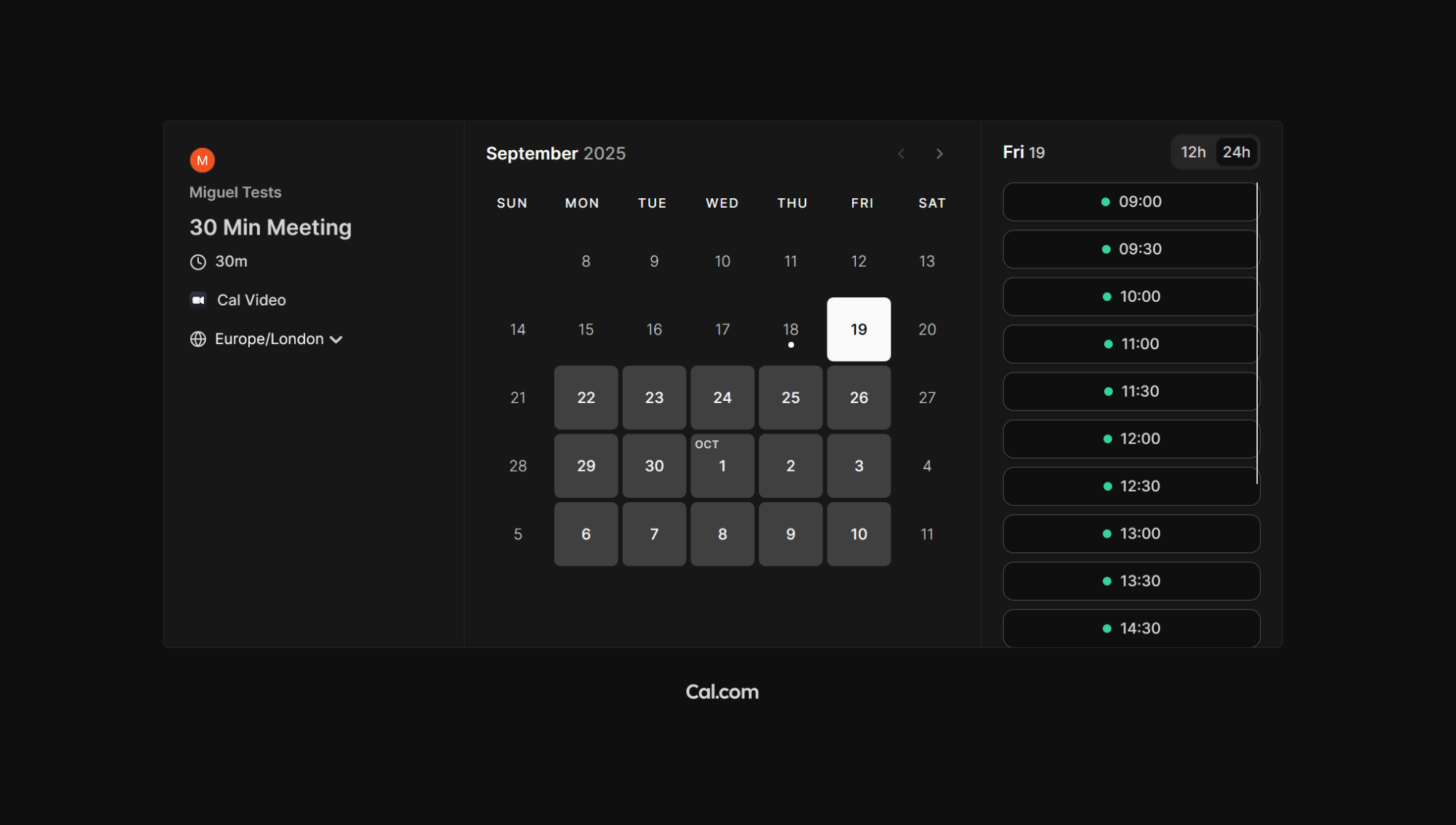Image resolution: width=1456 pixels, height=825 pixels.
Task: Go to the next month arrow
Action: pos(939,154)
